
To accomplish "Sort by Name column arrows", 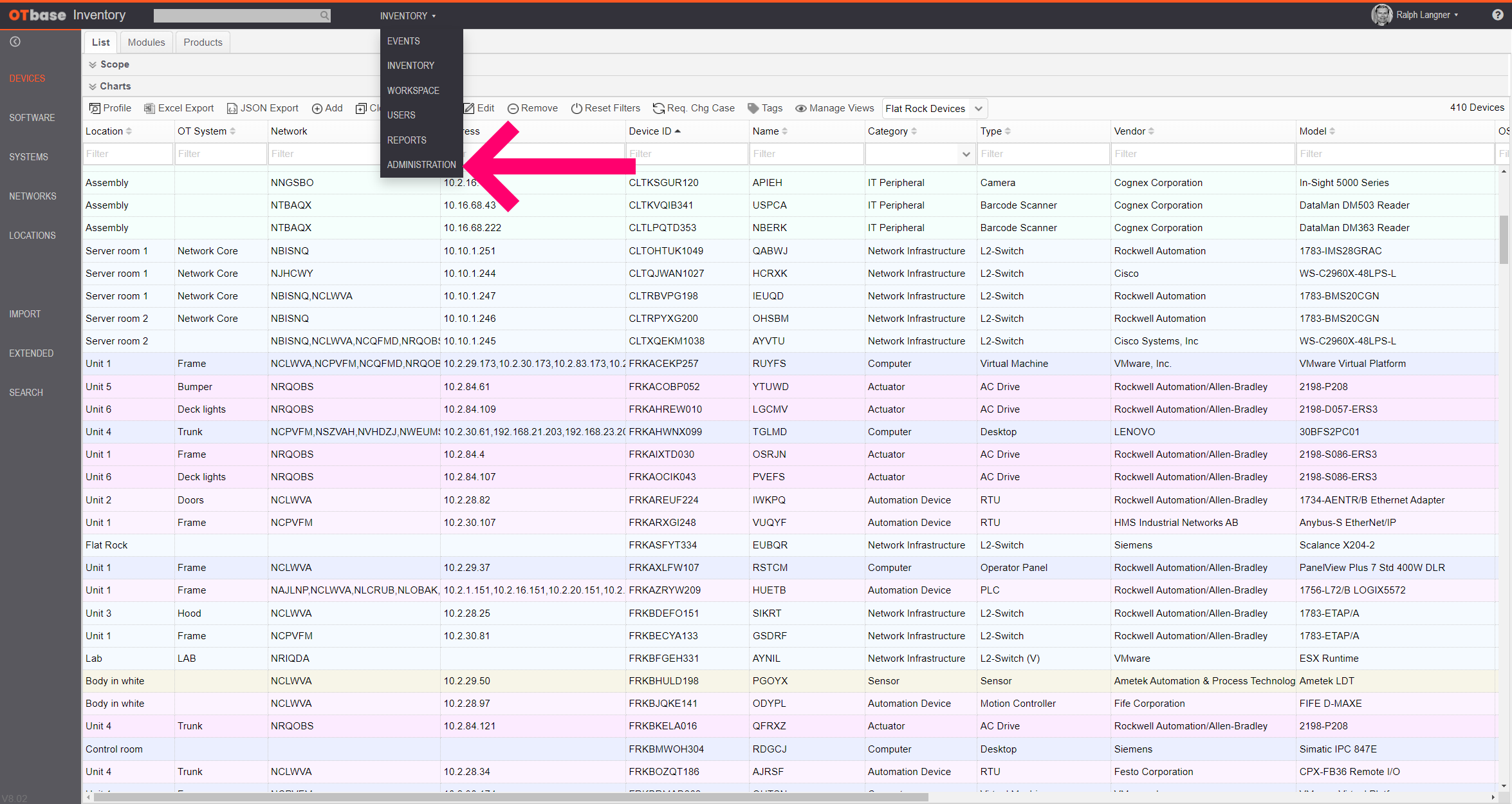I will pos(784,131).
